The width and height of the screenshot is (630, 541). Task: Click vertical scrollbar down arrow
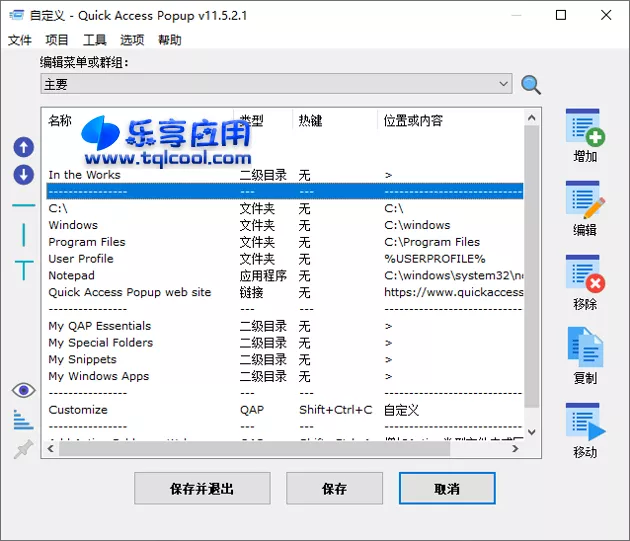532,432
